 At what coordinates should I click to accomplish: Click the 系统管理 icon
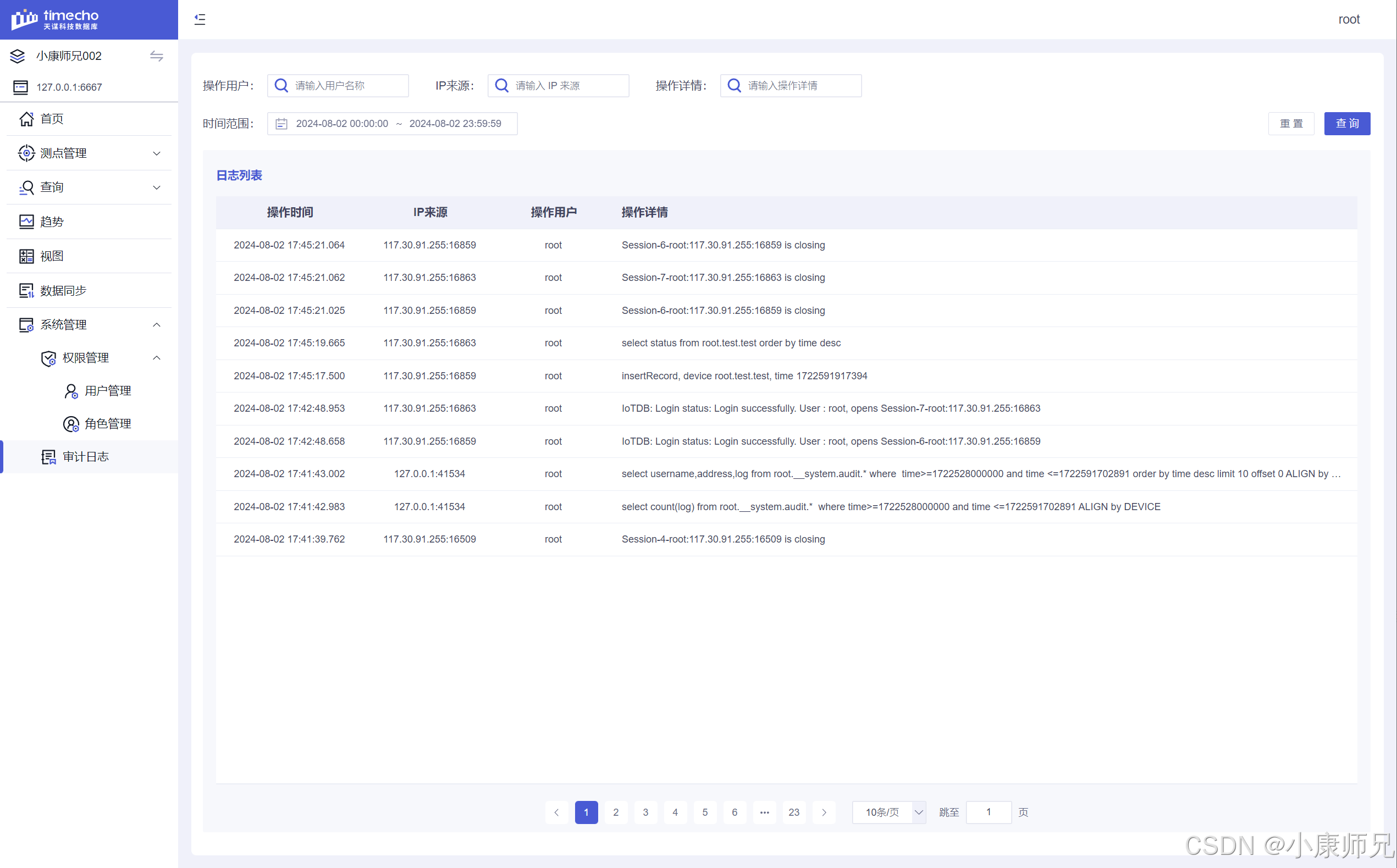[x=26, y=325]
